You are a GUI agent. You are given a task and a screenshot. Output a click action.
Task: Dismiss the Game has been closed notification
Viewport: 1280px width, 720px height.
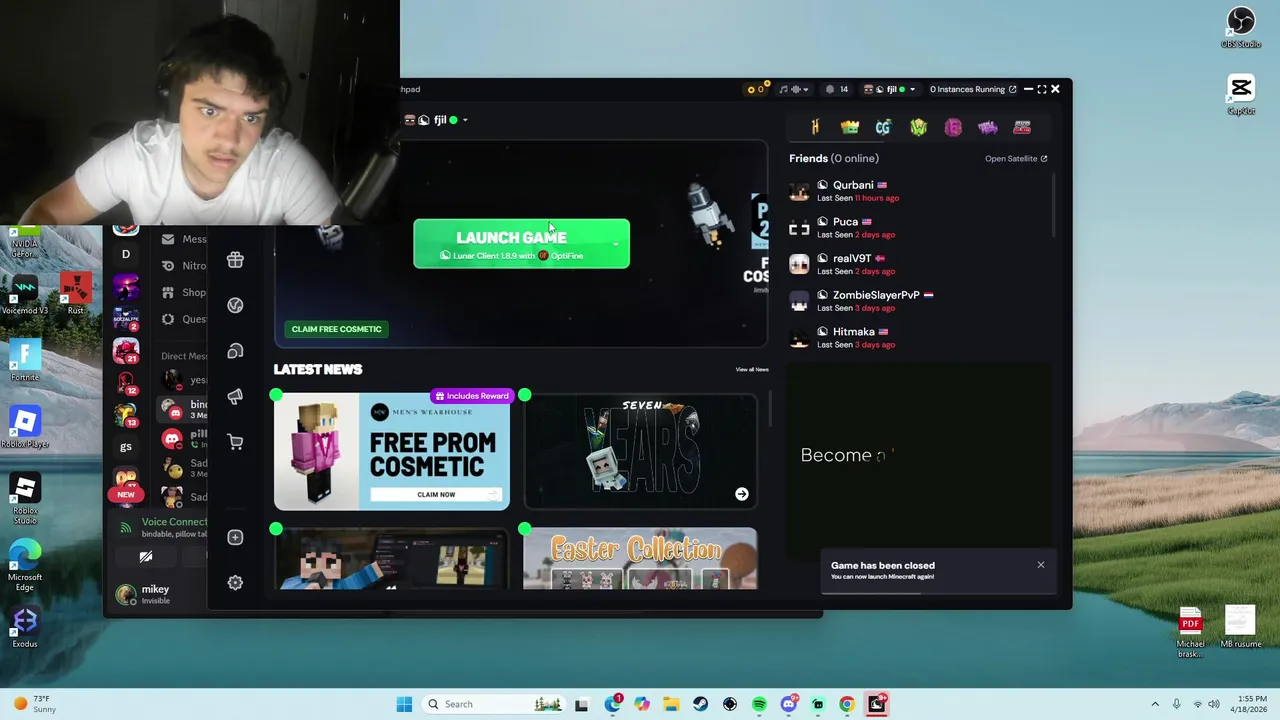pos(1040,565)
